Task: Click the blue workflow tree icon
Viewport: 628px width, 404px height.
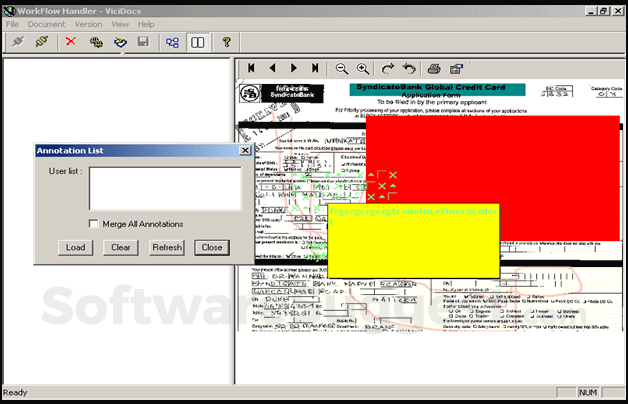Action: tap(172, 42)
